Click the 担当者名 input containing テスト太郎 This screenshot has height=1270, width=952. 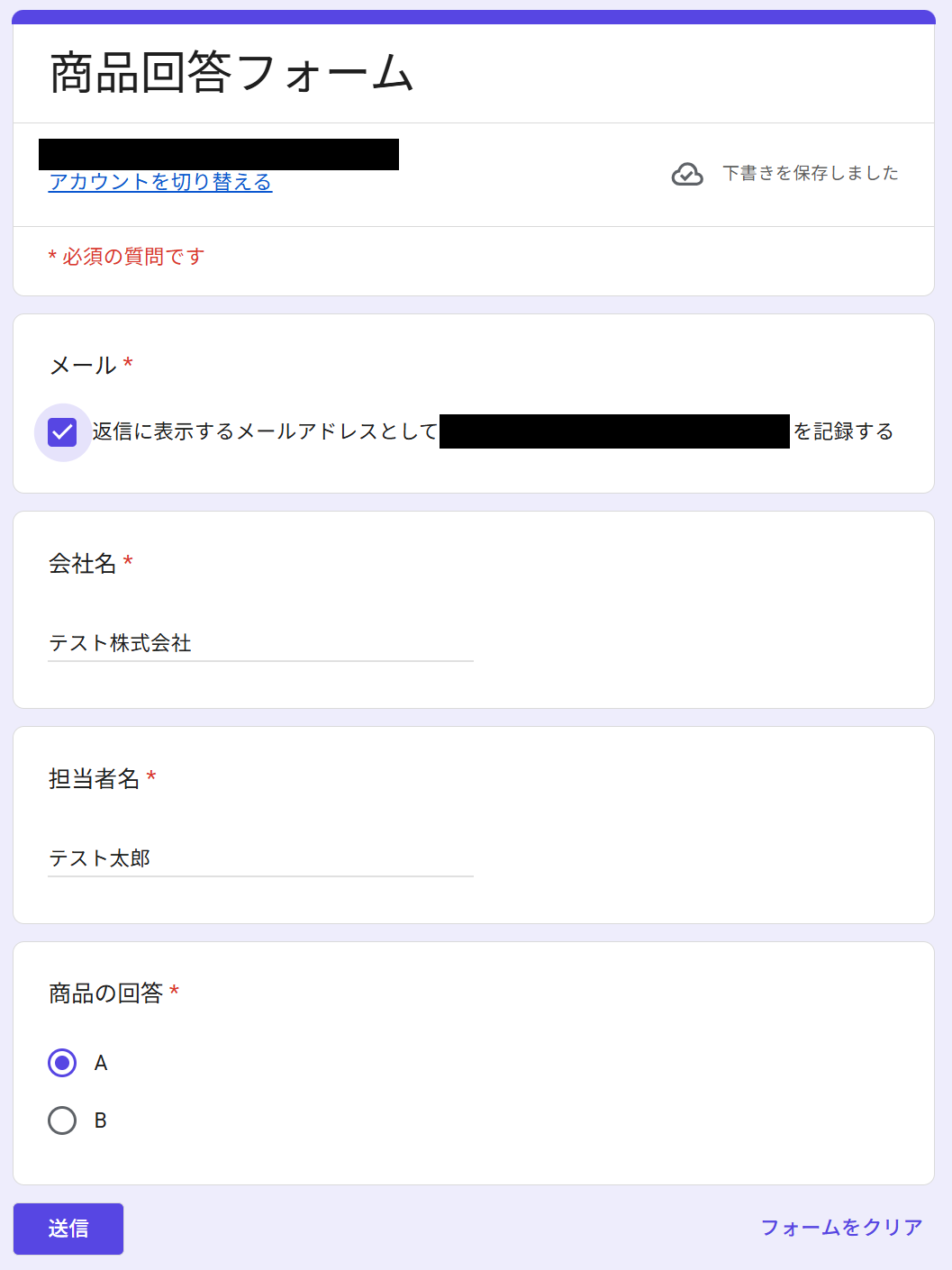260,858
